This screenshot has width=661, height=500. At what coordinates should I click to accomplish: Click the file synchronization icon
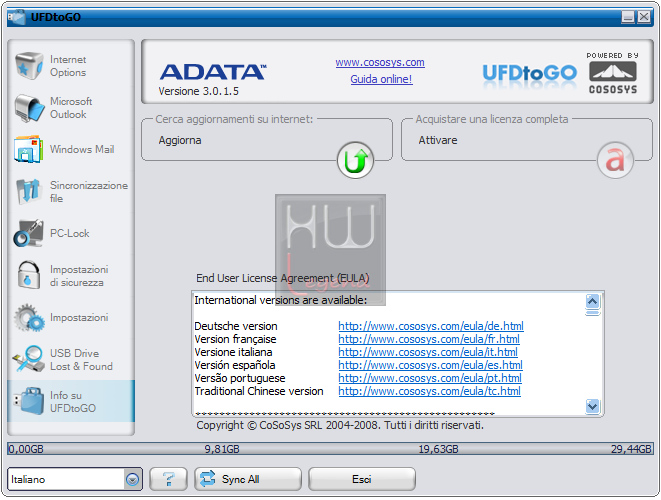pyautogui.click(x=28, y=191)
